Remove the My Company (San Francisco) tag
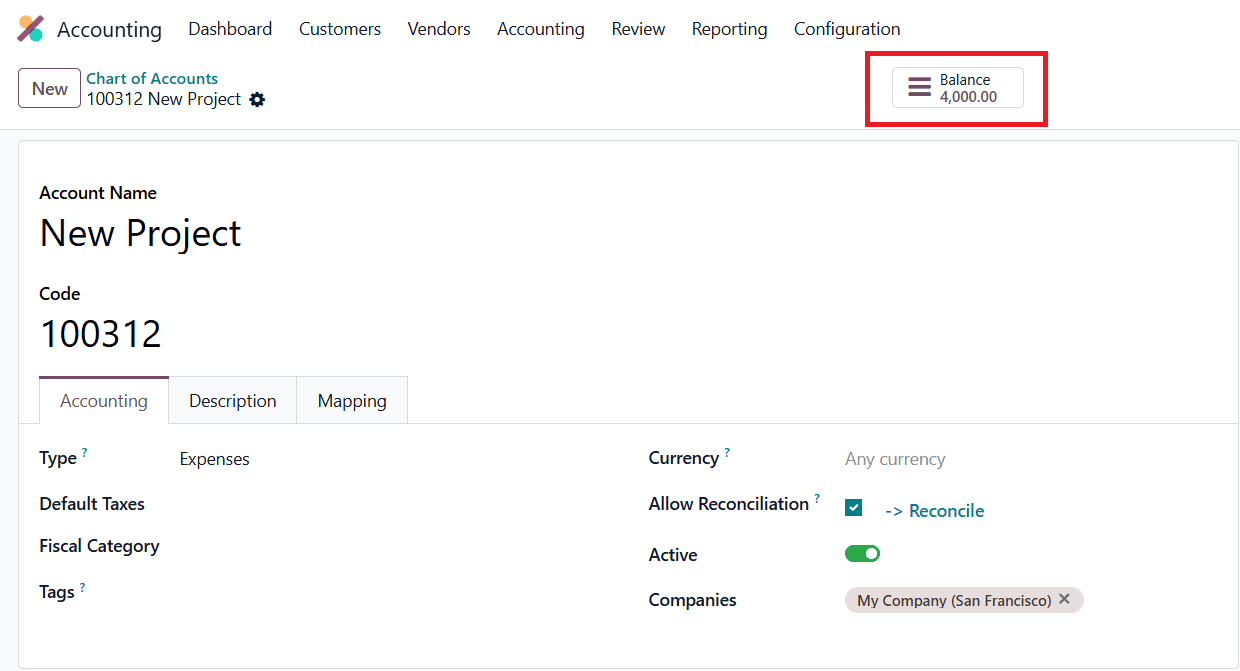 tap(1064, 600)
